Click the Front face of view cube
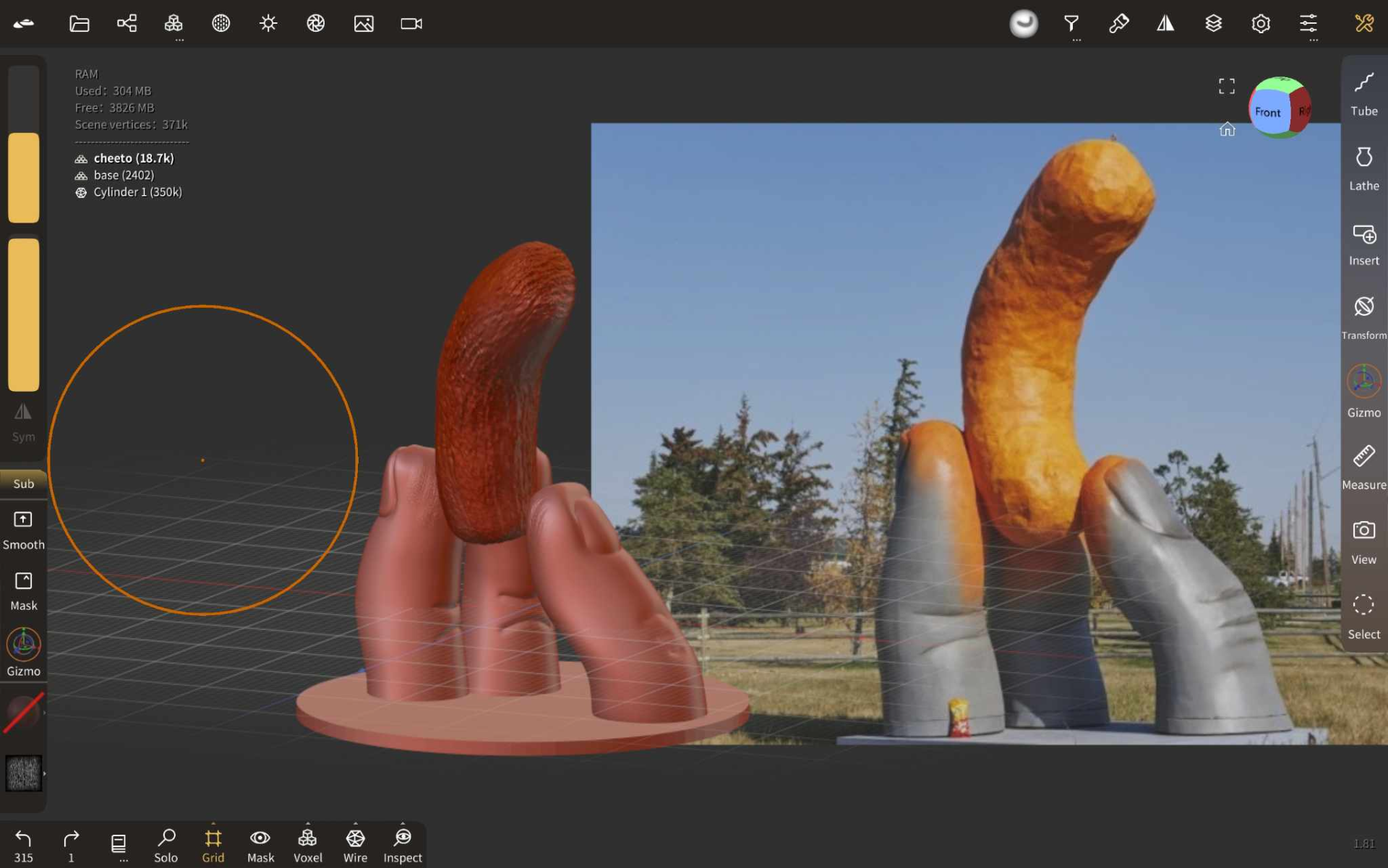This screenshot has width=1388, height=868. pos(1268,111)
